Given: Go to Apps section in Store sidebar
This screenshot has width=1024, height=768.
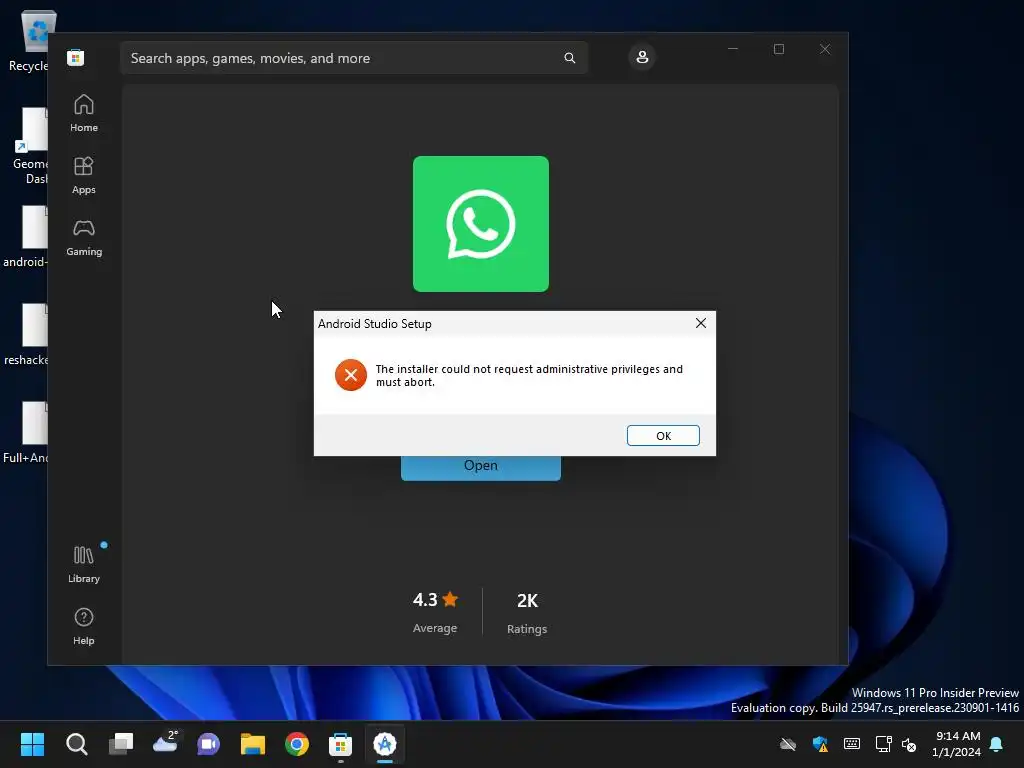Looking at the screenshot, I should point(84,176).
